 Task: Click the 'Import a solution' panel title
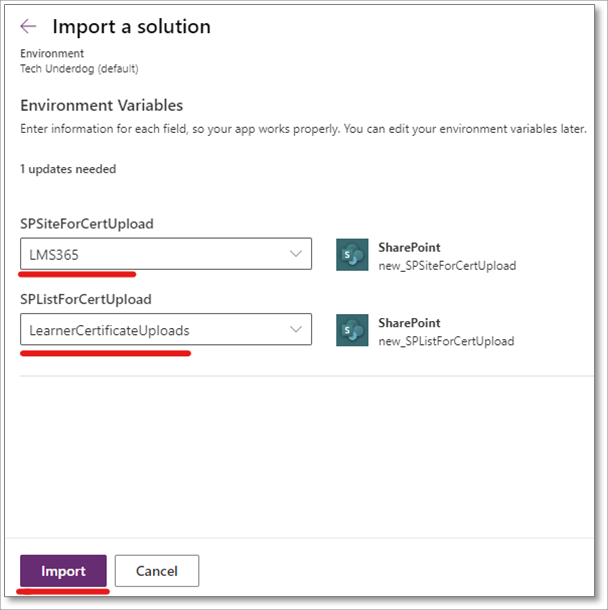[x=131, y=27]
